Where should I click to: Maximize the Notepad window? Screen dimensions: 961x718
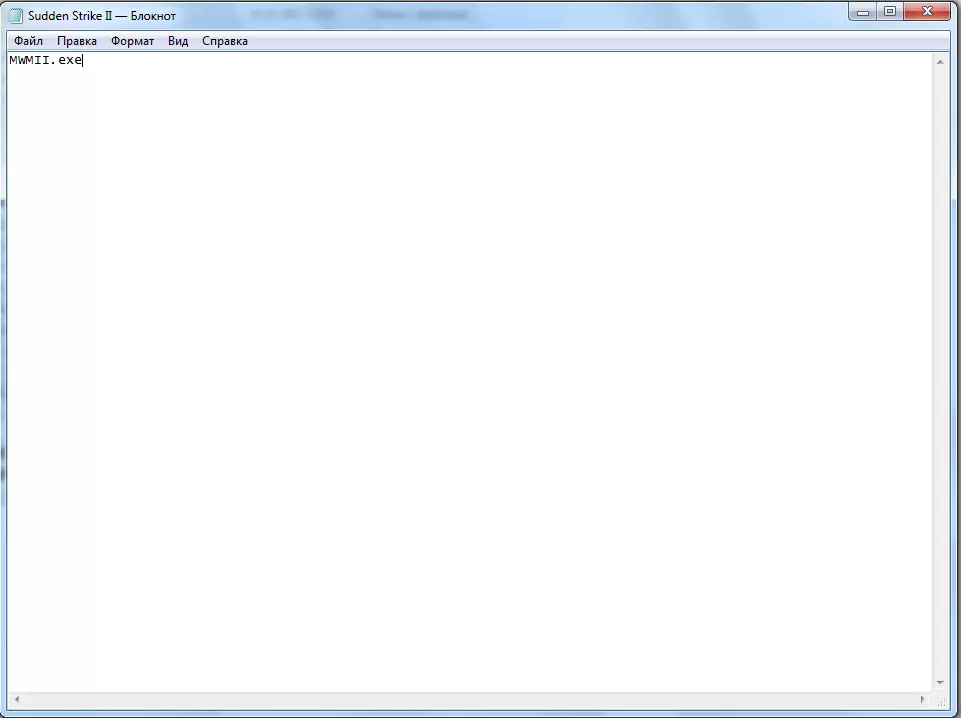pyautogui.click(x=891, y=12)
